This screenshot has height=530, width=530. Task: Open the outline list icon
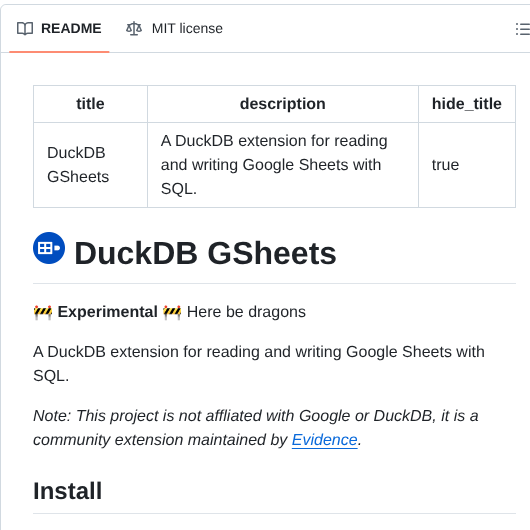click(523, 29)
